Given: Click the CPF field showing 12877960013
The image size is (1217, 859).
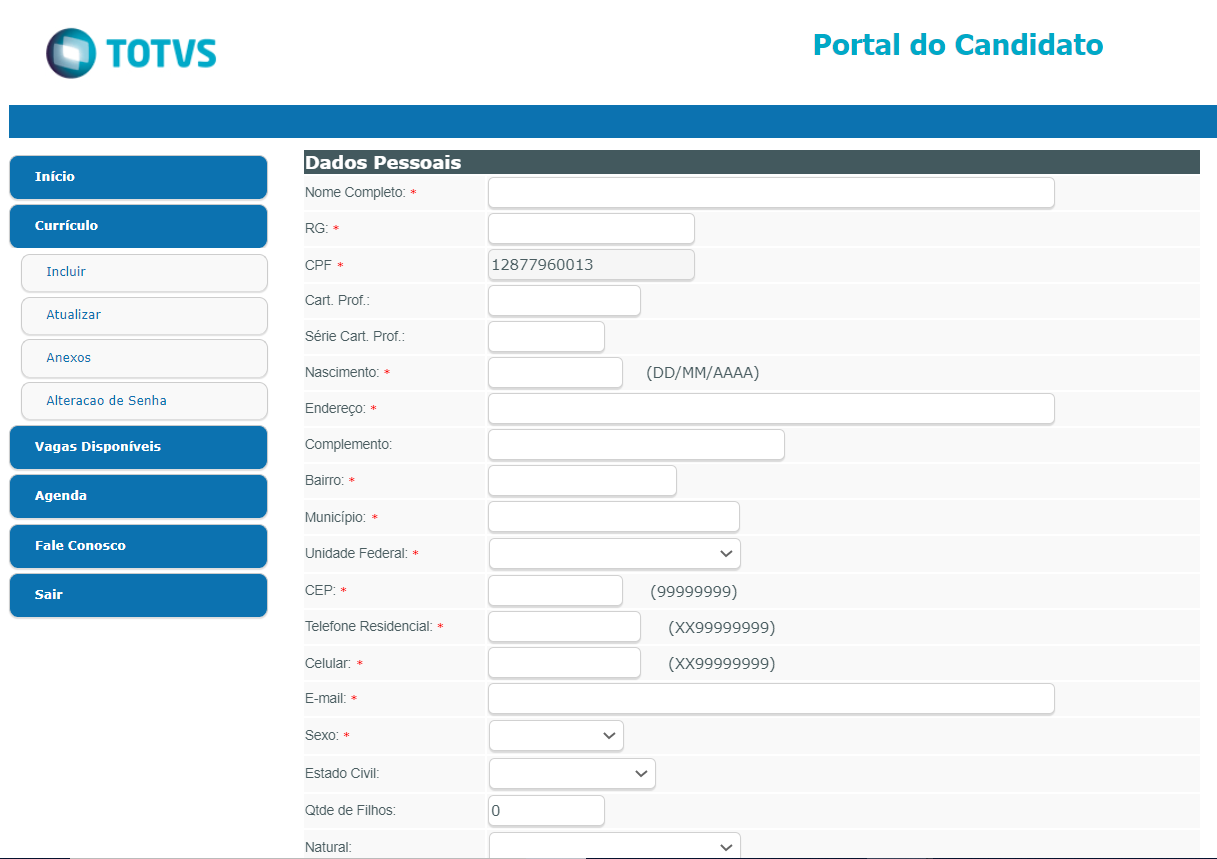Looking at the screenshot, I should point(591,265).
